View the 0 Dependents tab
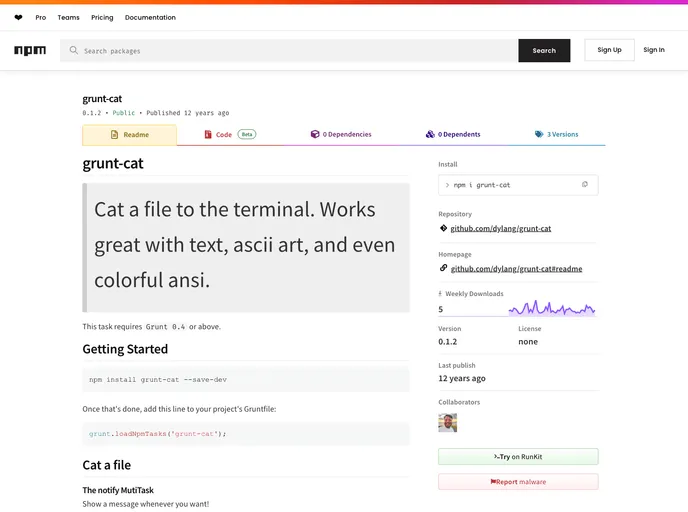This screenshot has width=688, height=512. [452, 134]
